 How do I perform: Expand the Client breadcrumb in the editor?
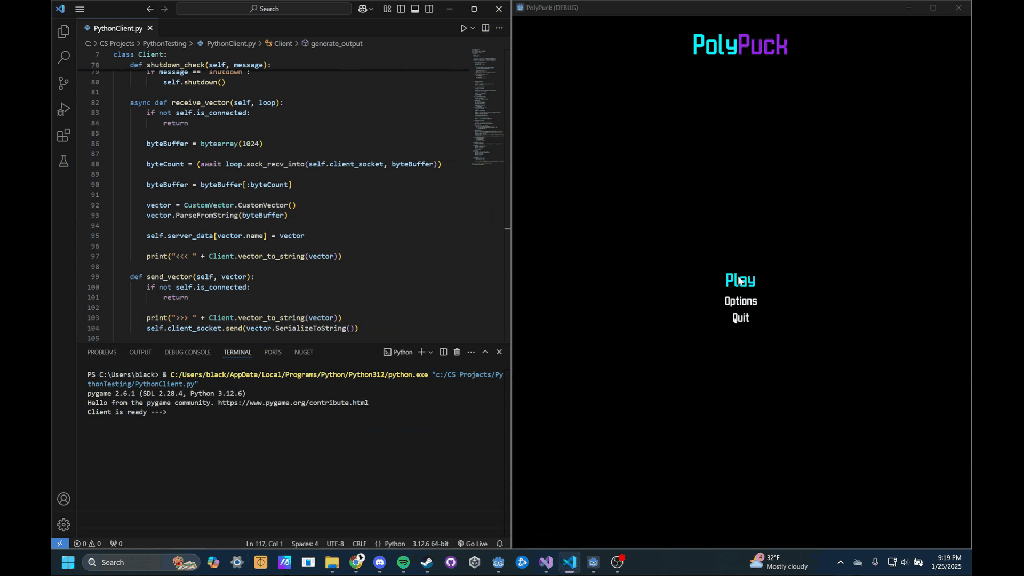tap(281, 43)
